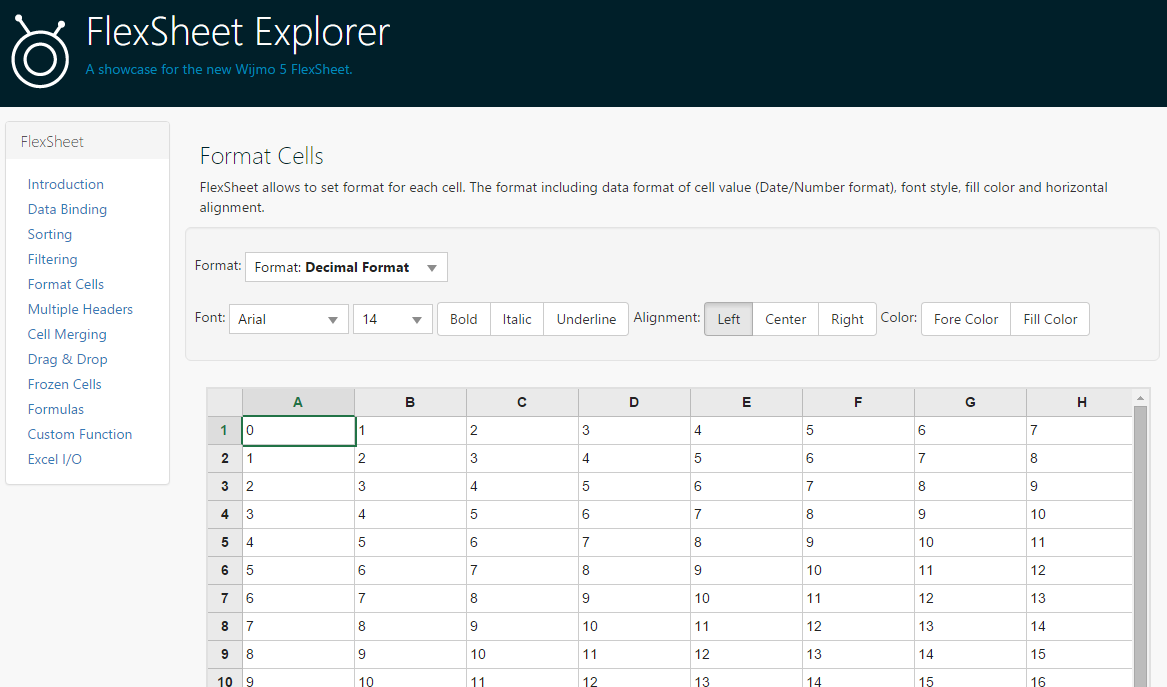
Task: Navigate to Custom Function
Action: (x=80, y=435)
